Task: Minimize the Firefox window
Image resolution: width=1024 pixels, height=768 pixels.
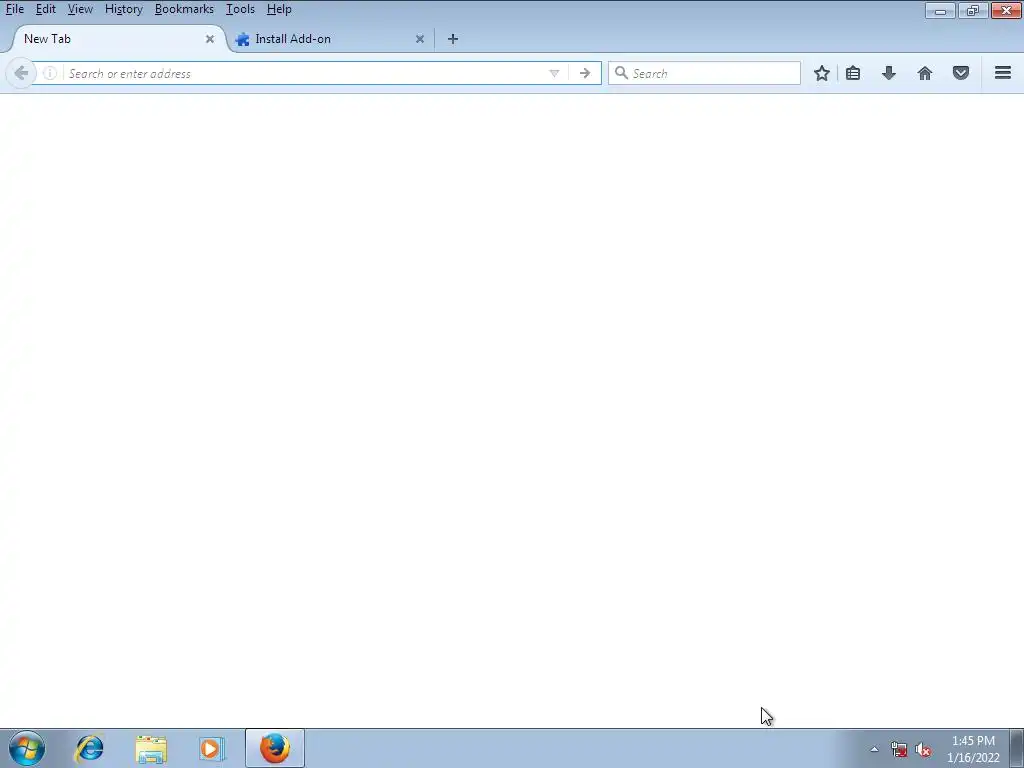Action: click(x=940, y=10)
